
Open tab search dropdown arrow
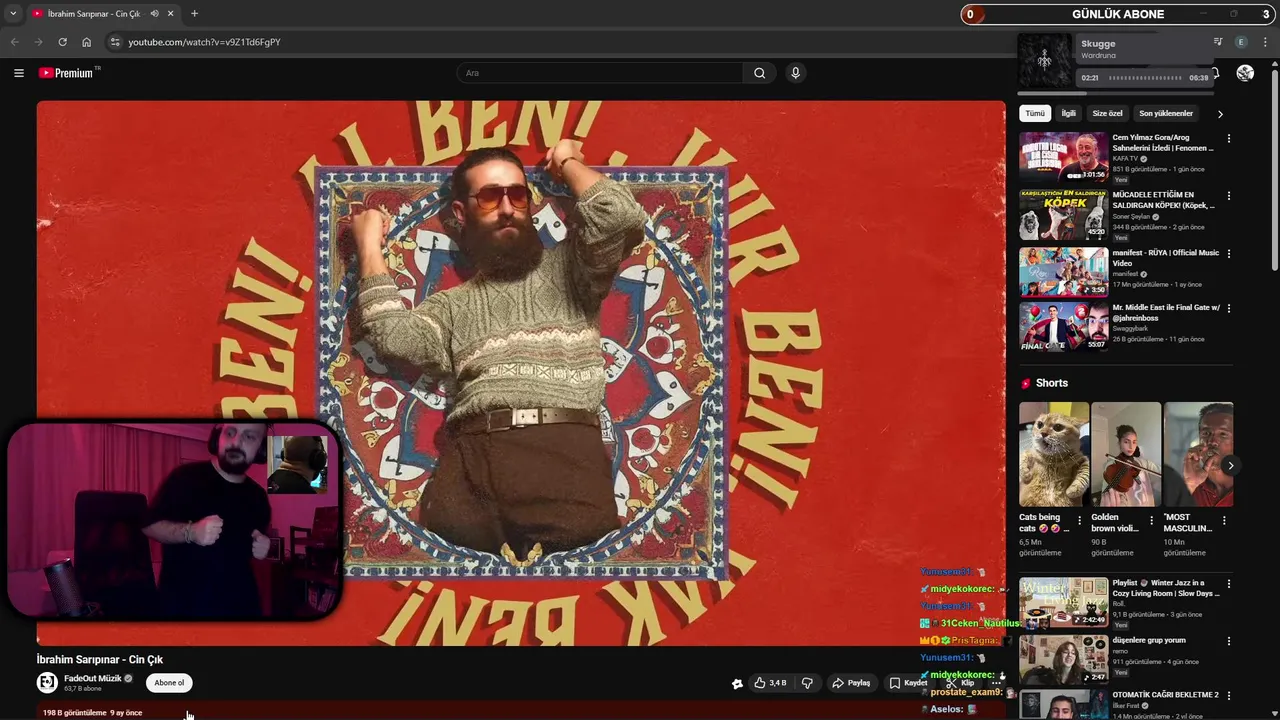(13, 14)
